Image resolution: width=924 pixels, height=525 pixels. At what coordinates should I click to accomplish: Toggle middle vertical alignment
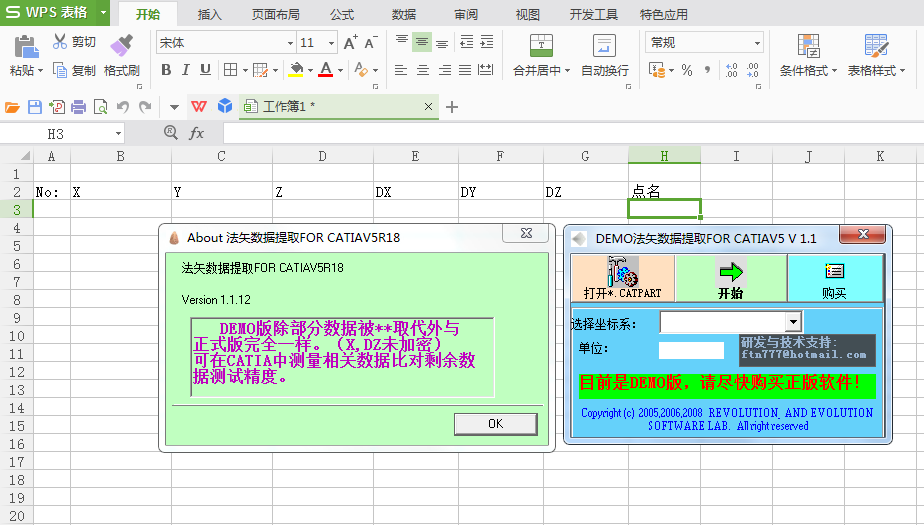[421, 42]
